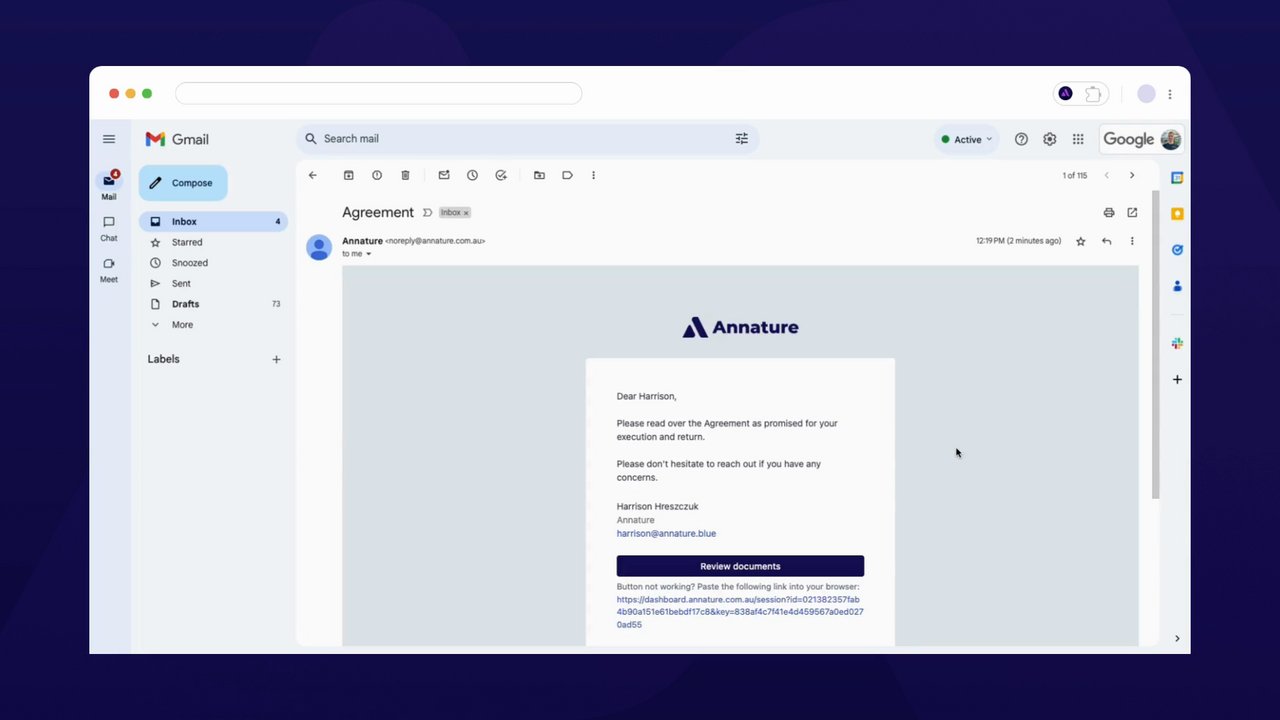The image size is (1280, 720).
Task: Go to the Inbox folder
Action: coord(213,221)
